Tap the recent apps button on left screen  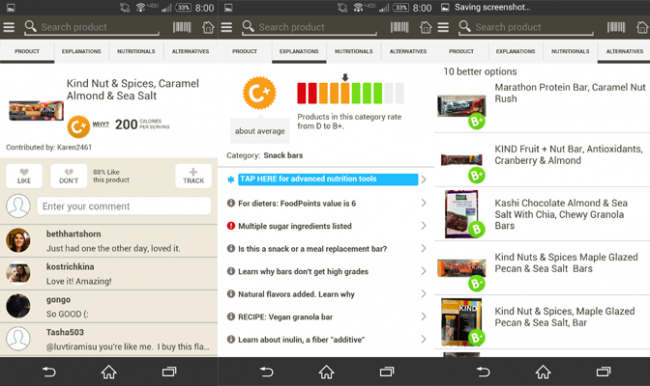coord(169,372)
